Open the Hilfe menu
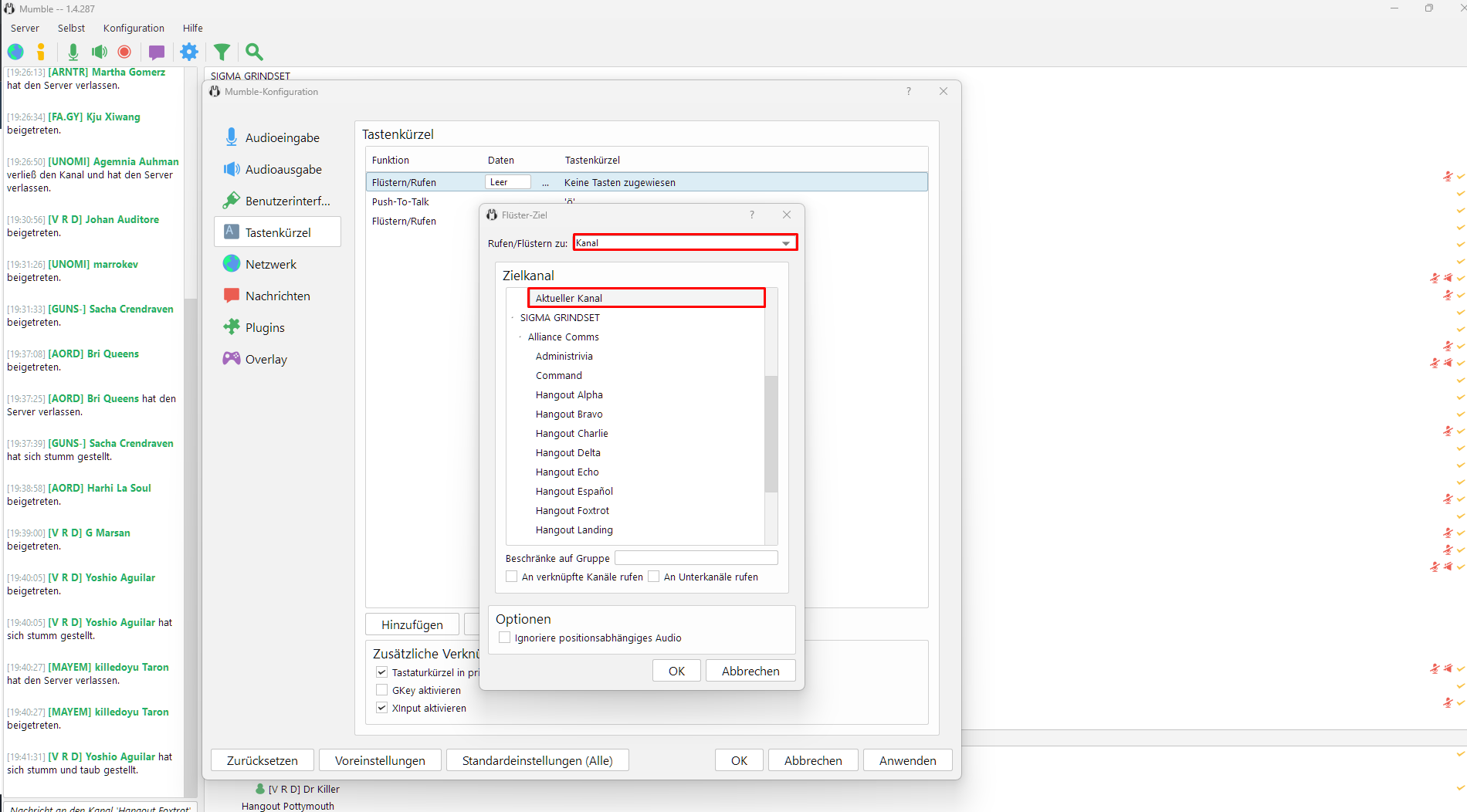The image size is (1467, 812). (193, 28)
